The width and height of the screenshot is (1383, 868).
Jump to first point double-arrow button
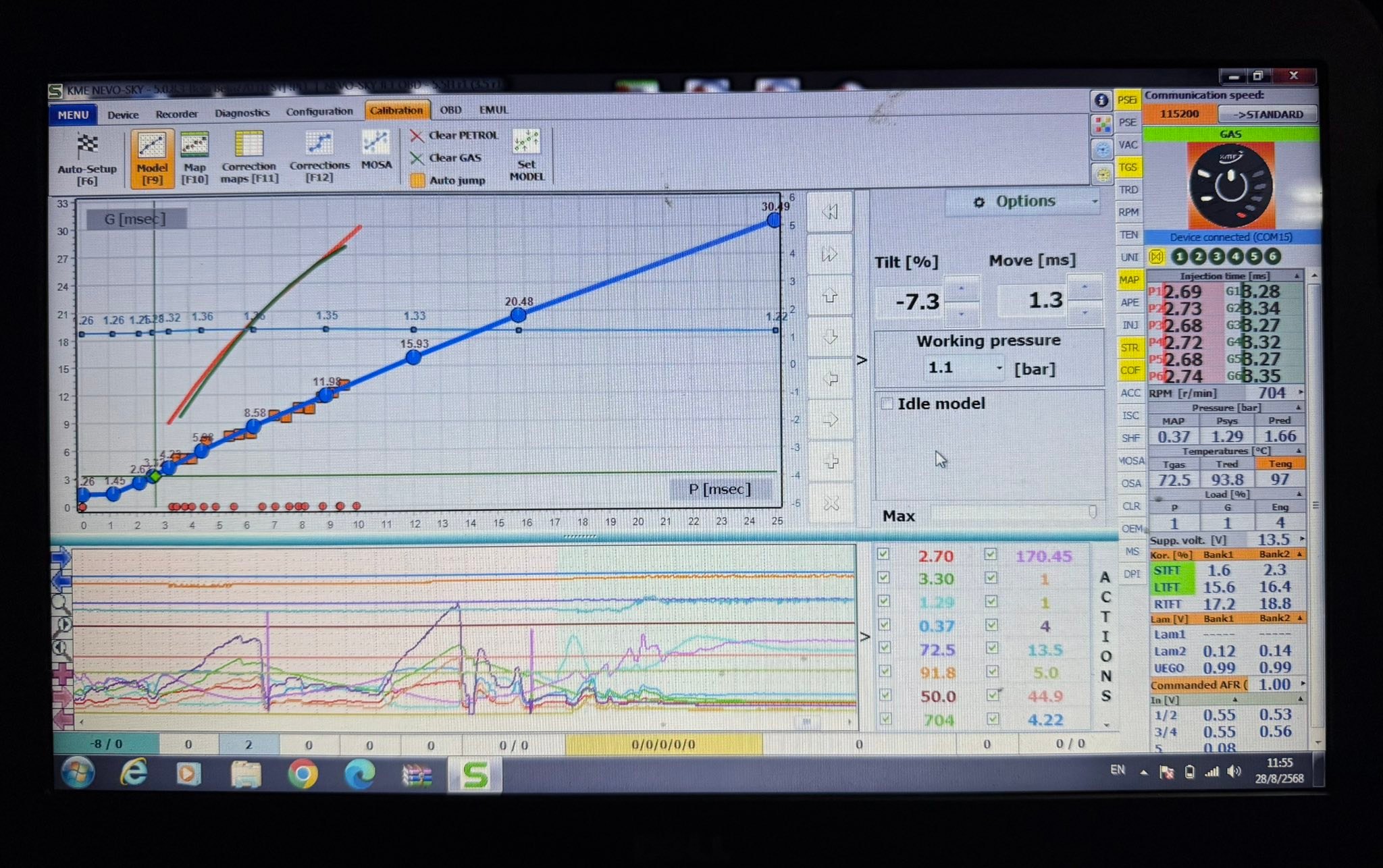[830, 212]
